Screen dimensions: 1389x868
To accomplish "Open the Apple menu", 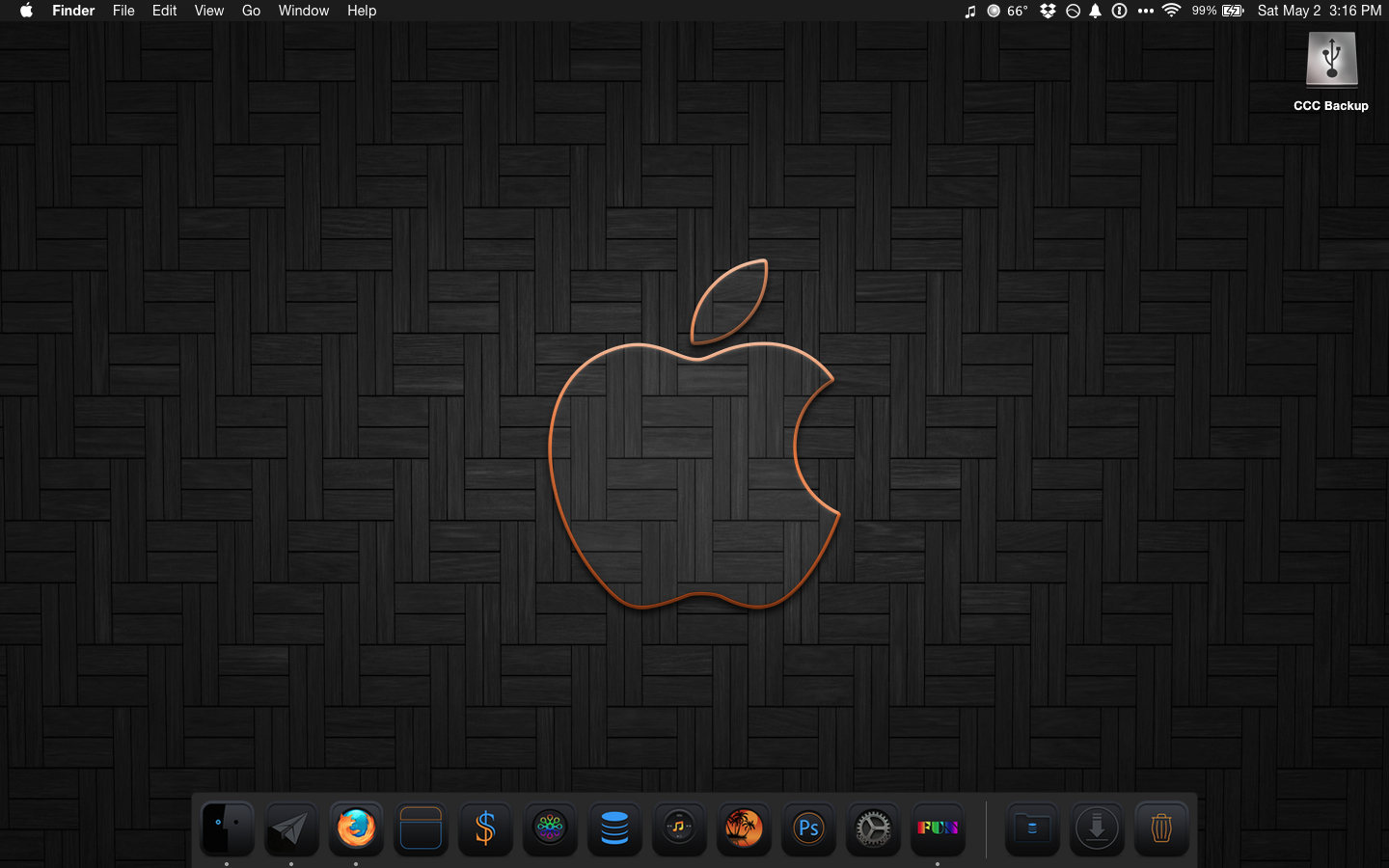I will [26, 11].
